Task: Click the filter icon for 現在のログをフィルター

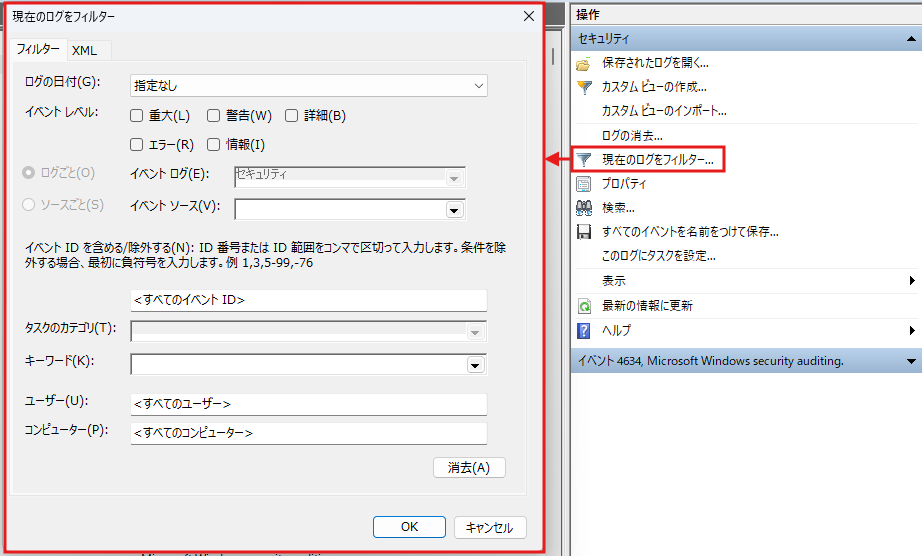Action: [584, 160]
